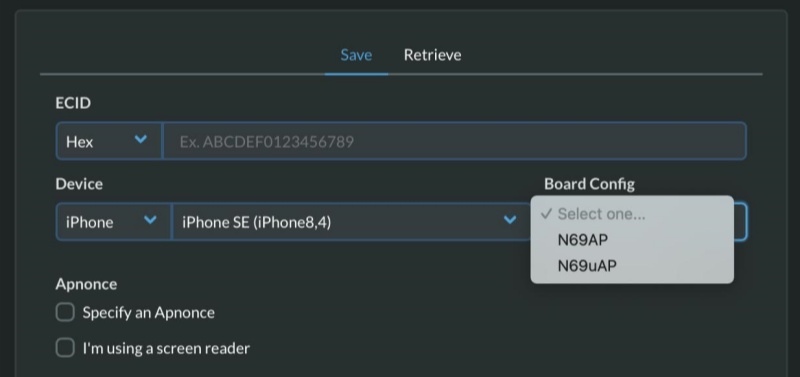This screenshot has height=377, width=800.
Task: Open the Hex ECID format dropdown
Action: [109, 141]
